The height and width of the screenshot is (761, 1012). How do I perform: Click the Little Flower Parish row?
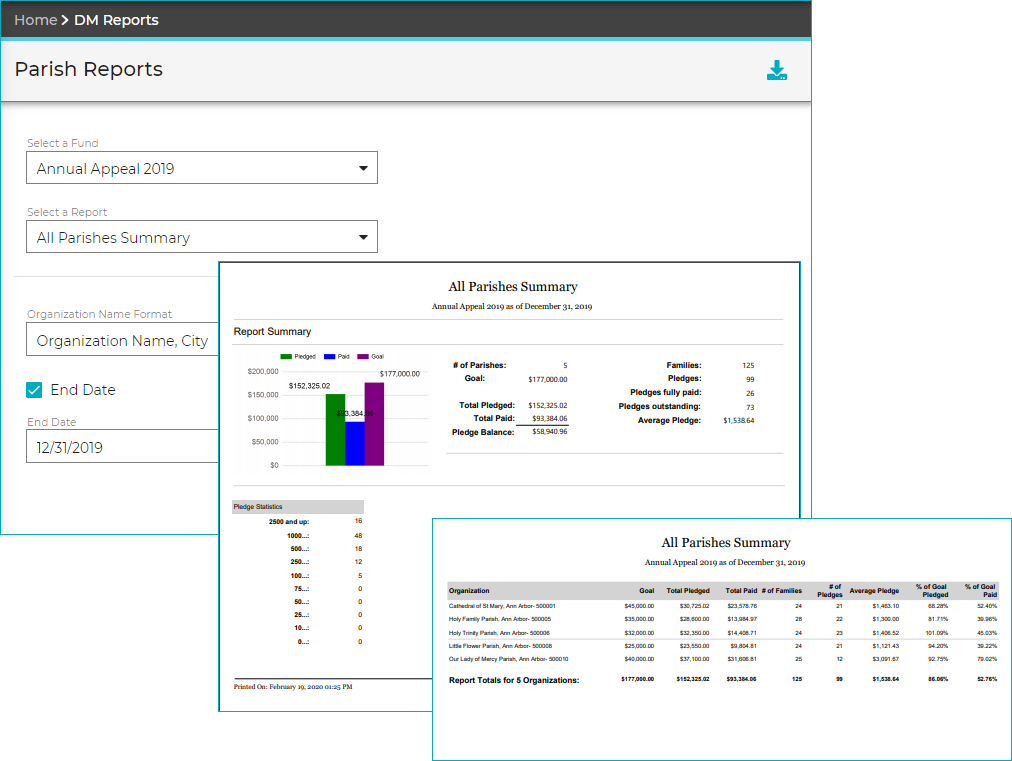723,646
